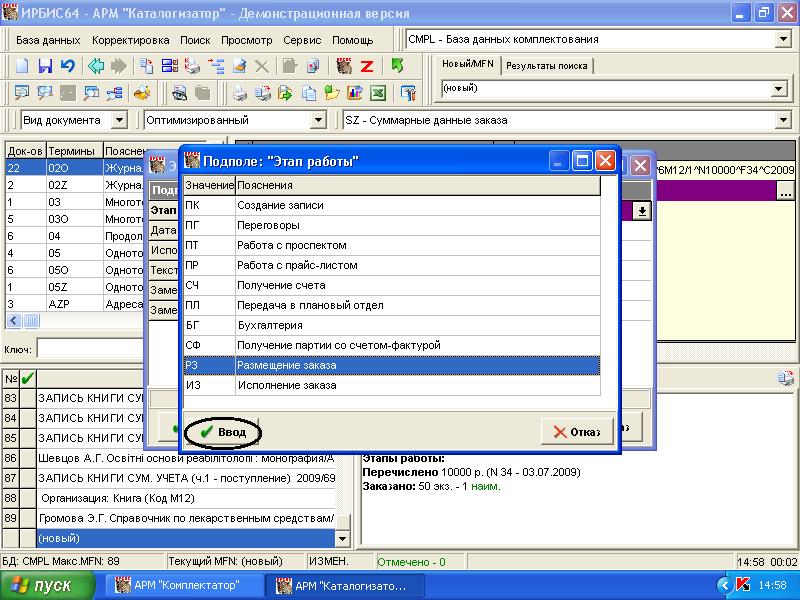
Task: Switch to the 'Результаты поиска' tab
Action: [x=546, y=66]
